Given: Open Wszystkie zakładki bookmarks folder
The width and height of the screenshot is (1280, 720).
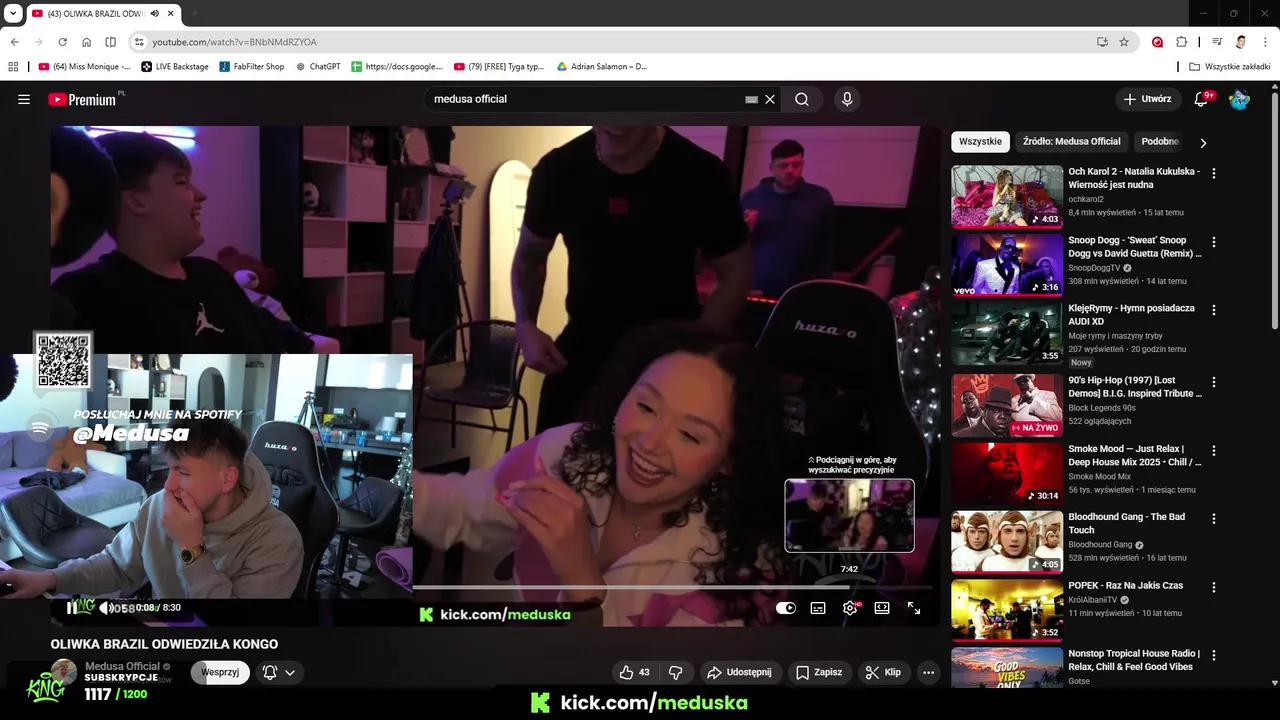Looking at the screenshot, I should (x=1230, y=67).
